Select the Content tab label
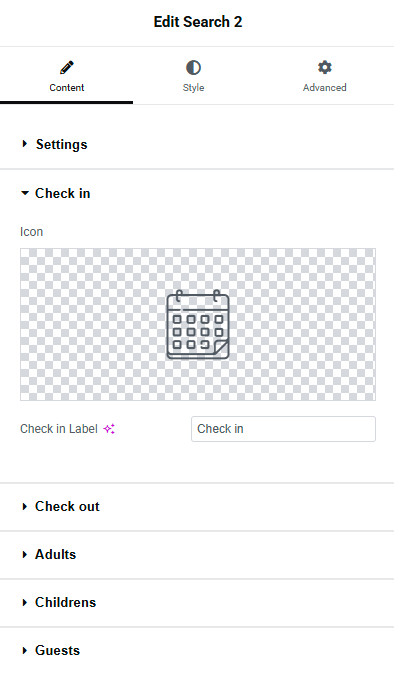 tap(67, 88)
